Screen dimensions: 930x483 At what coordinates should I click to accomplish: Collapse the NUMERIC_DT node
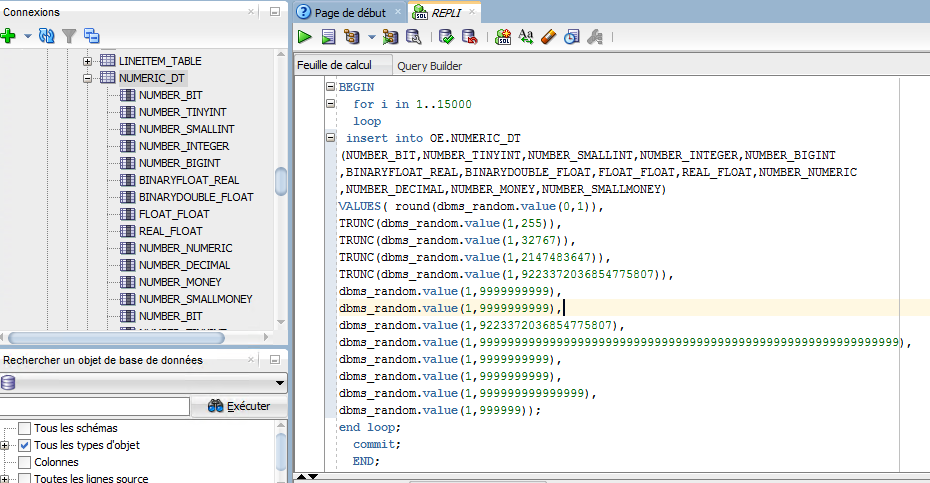(x=87, y=78)
